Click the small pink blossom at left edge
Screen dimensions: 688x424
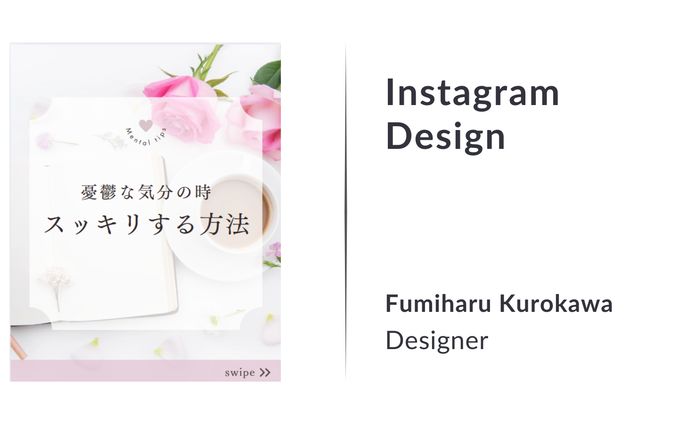pos(45,141)
